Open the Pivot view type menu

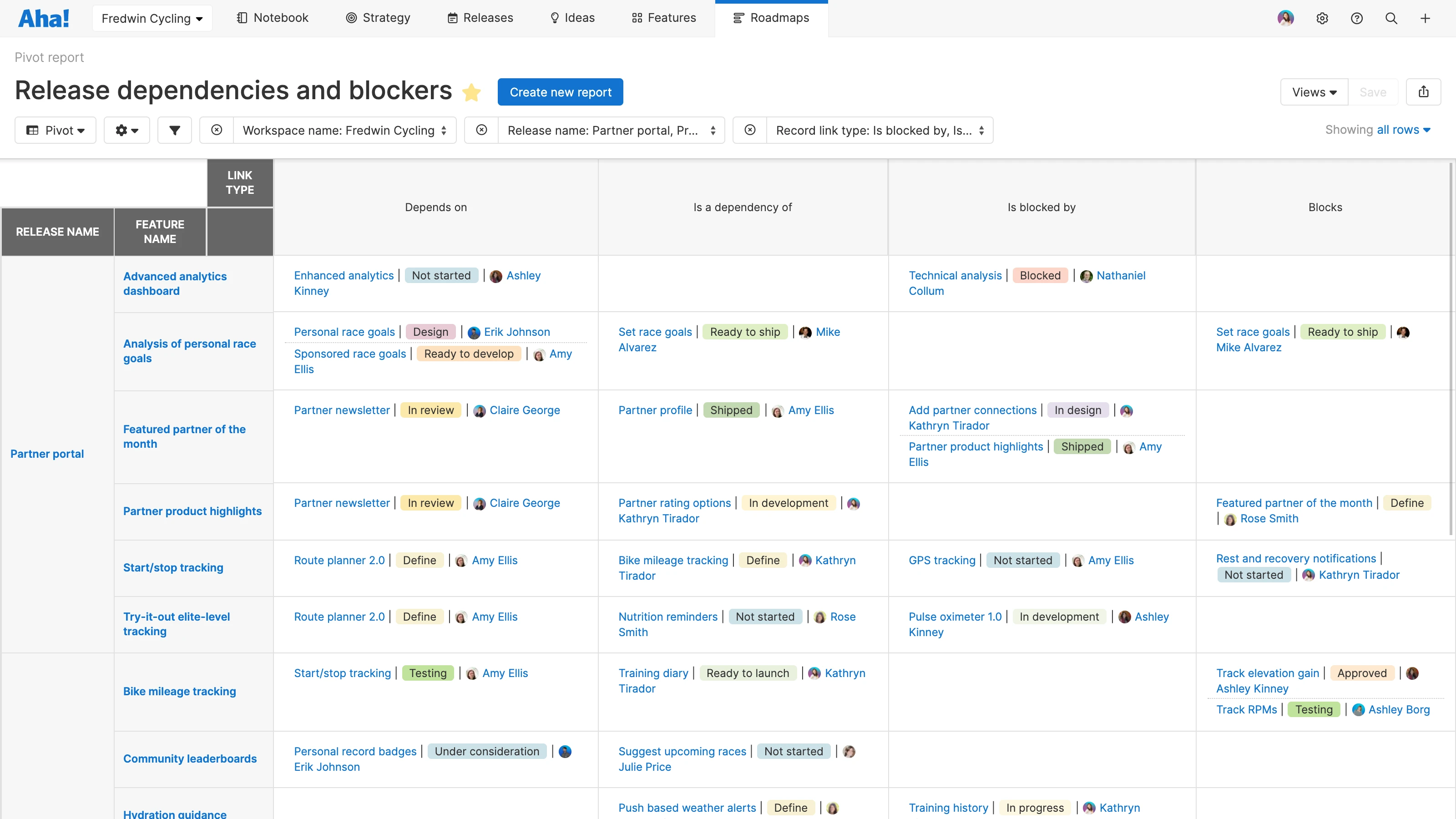55,130
